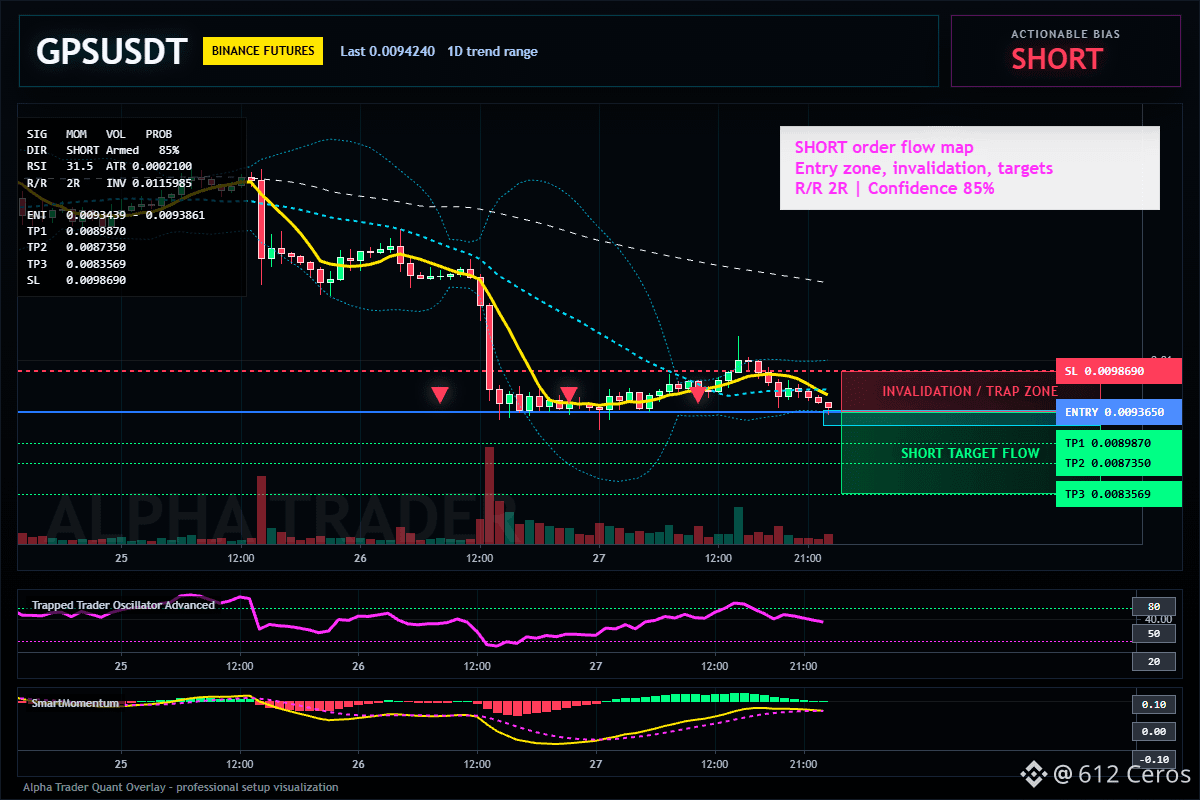Click the Last 0.0094240 price text
Viewport: 1200px width, 800px height.
point(387,51)
